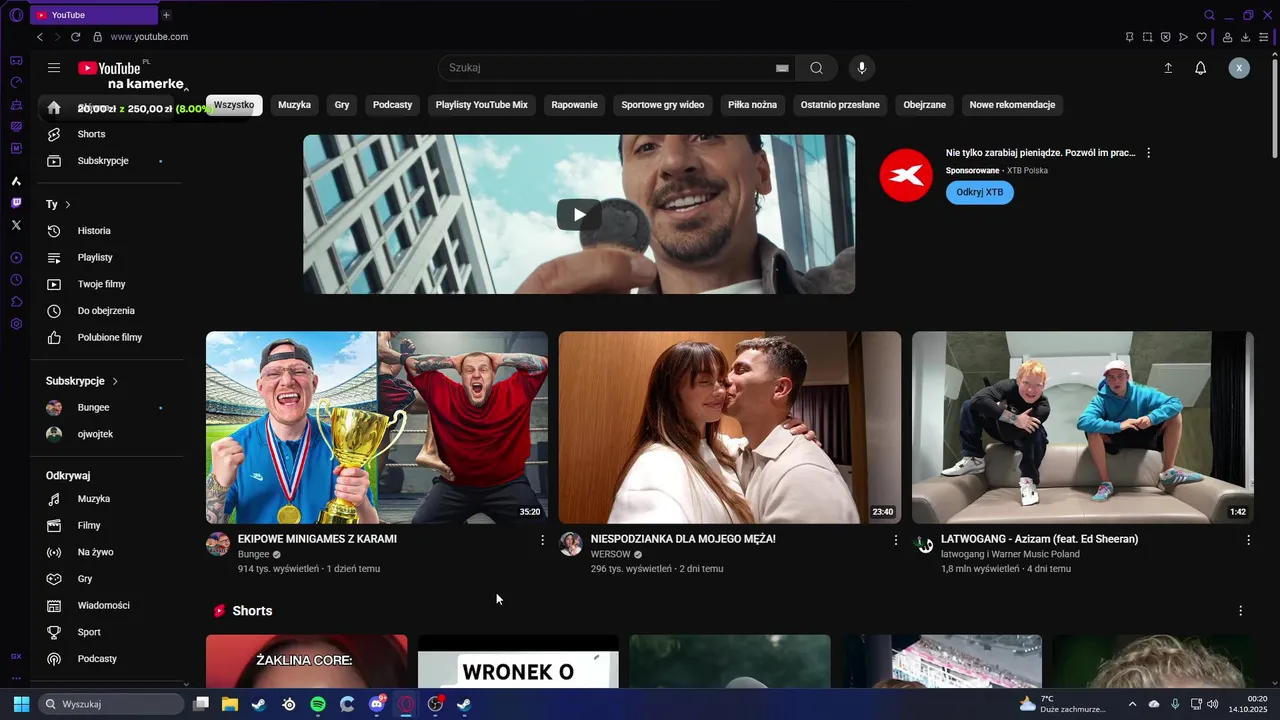Screen dimensions: 1280x720
Task: Open X (Twitter) sidebar panel
Action: coord(16,225)
